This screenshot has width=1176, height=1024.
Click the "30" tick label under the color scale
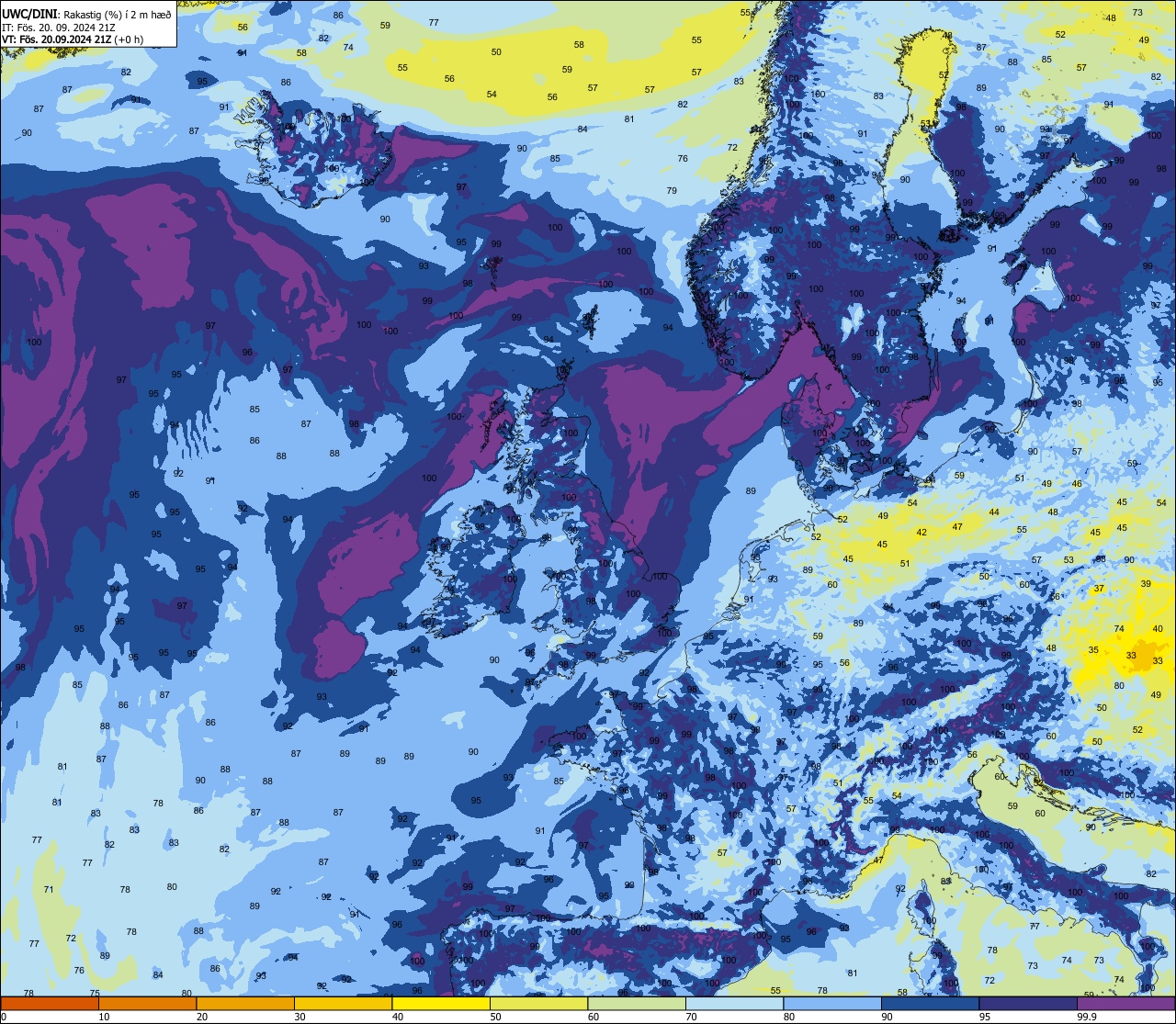(300, 1017)
